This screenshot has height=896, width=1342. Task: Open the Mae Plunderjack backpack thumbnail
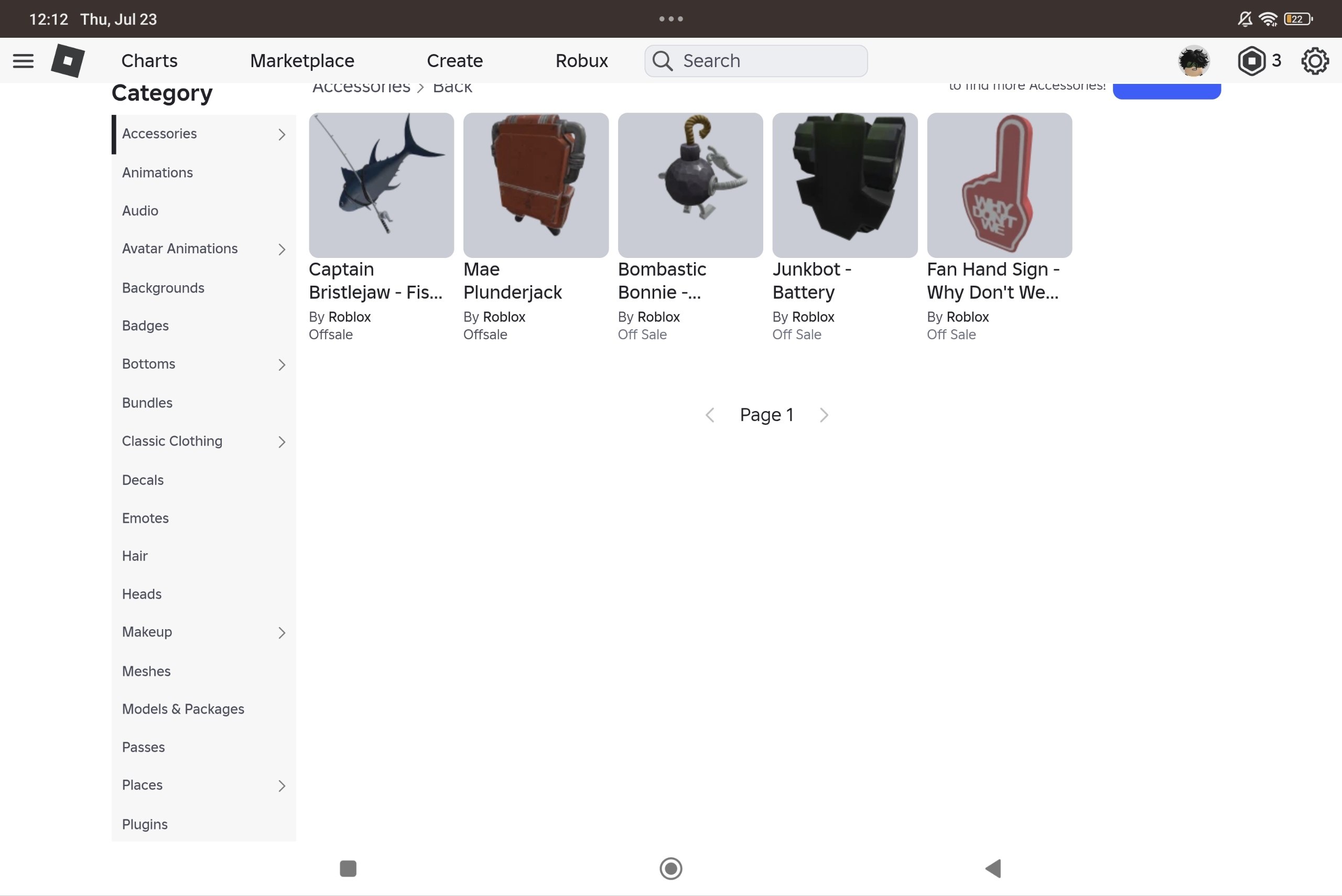[536, 185]
